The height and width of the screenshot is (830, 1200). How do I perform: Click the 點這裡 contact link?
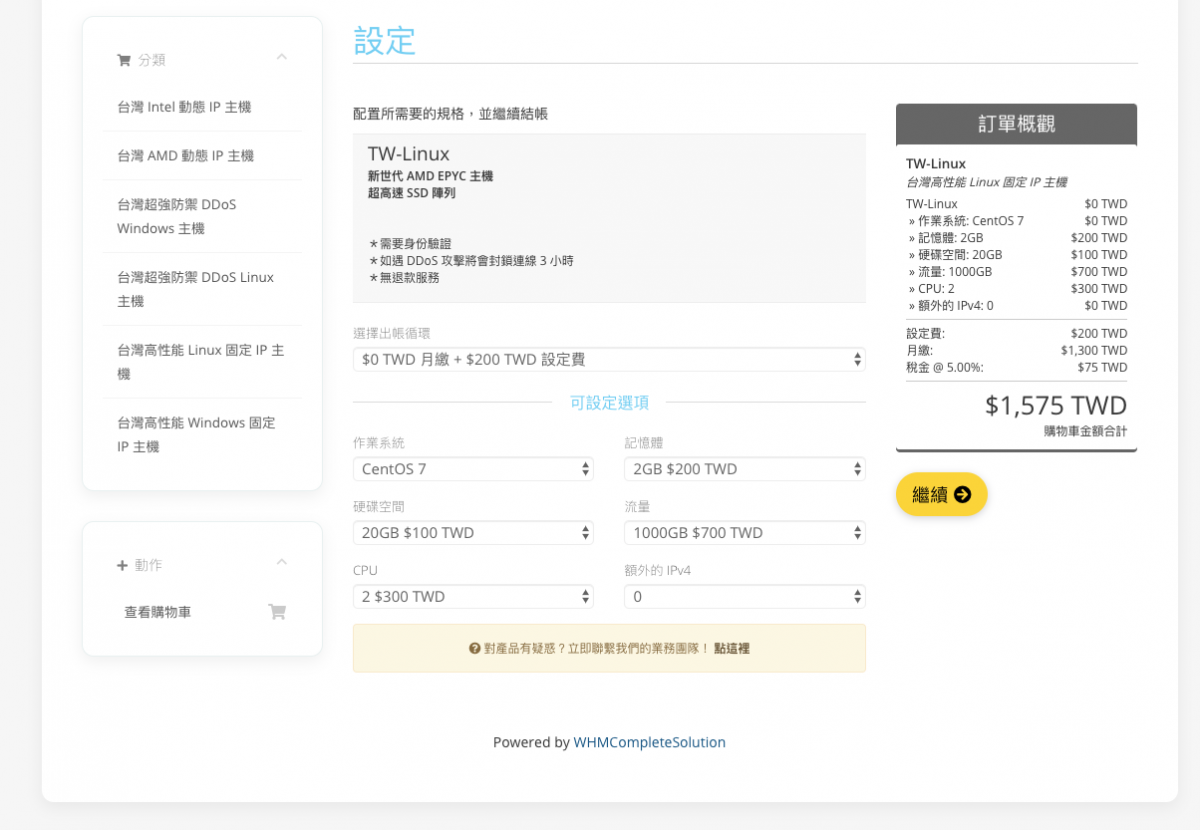tap(731, 648)
